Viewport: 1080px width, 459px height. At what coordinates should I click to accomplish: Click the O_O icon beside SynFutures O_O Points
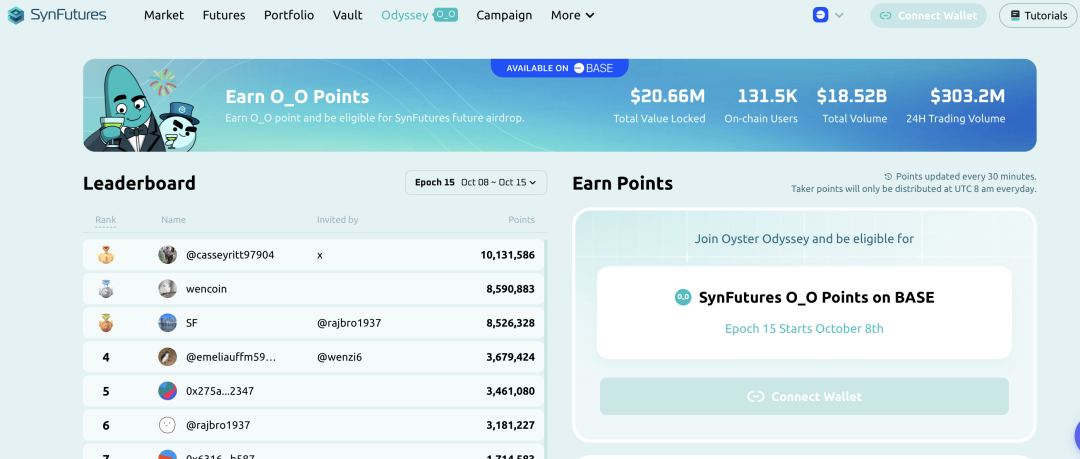683,298
